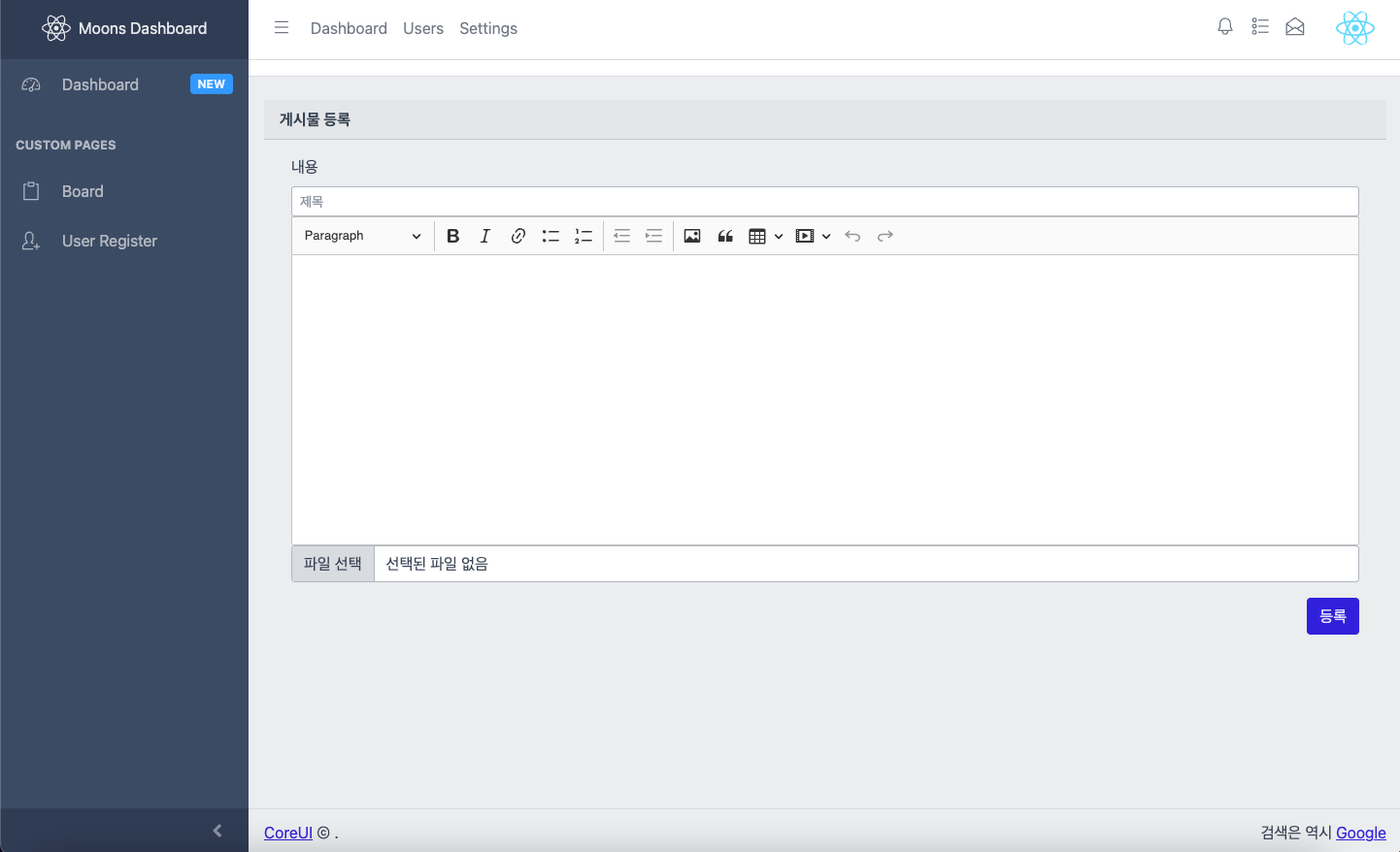Insert a block quote
Image resolution: width=1400 pixels, height=852 pixels.
[725, 236]
